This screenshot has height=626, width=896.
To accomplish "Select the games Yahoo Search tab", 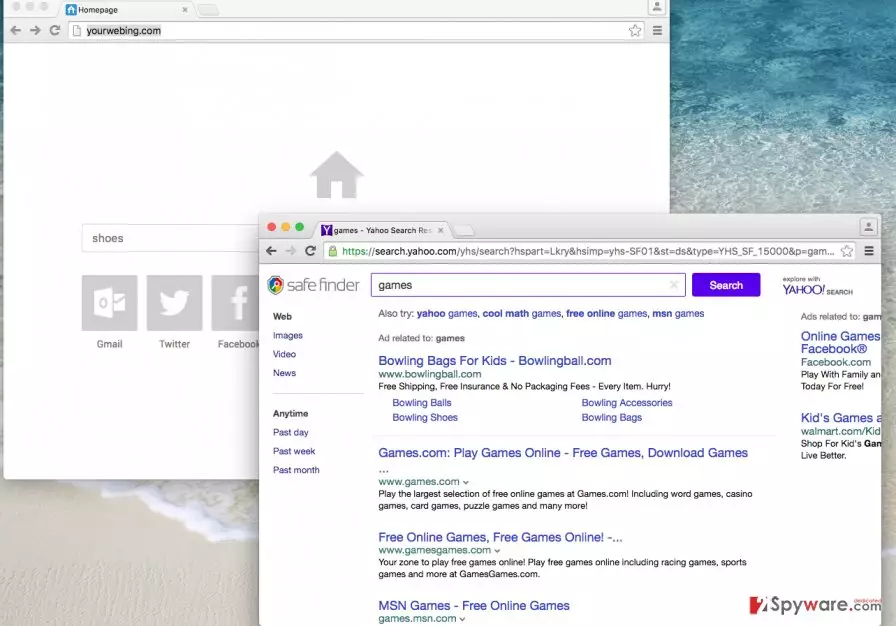I will click(x=382, y=230).
